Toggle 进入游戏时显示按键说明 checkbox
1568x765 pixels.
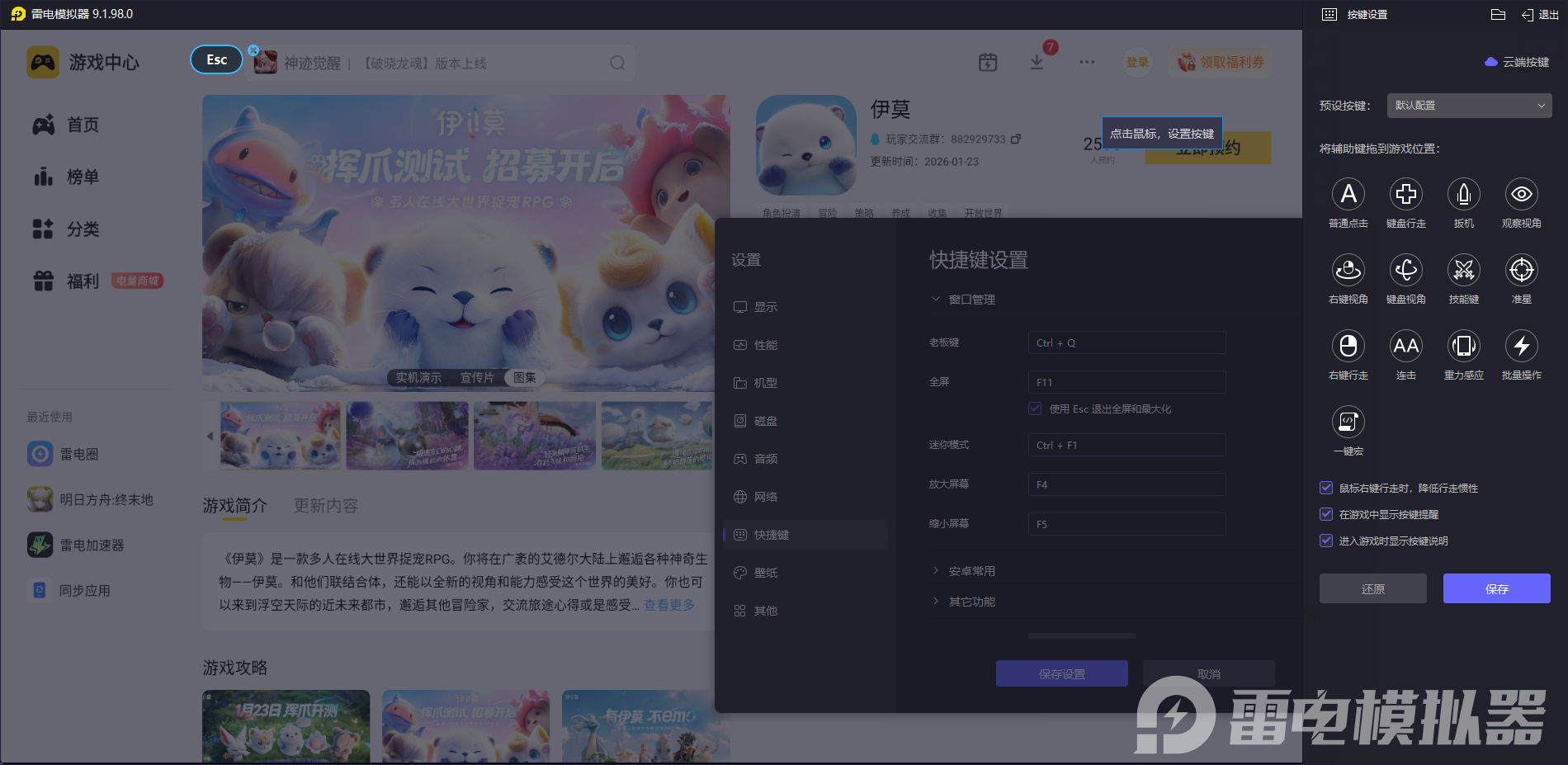click(1326, 541)
